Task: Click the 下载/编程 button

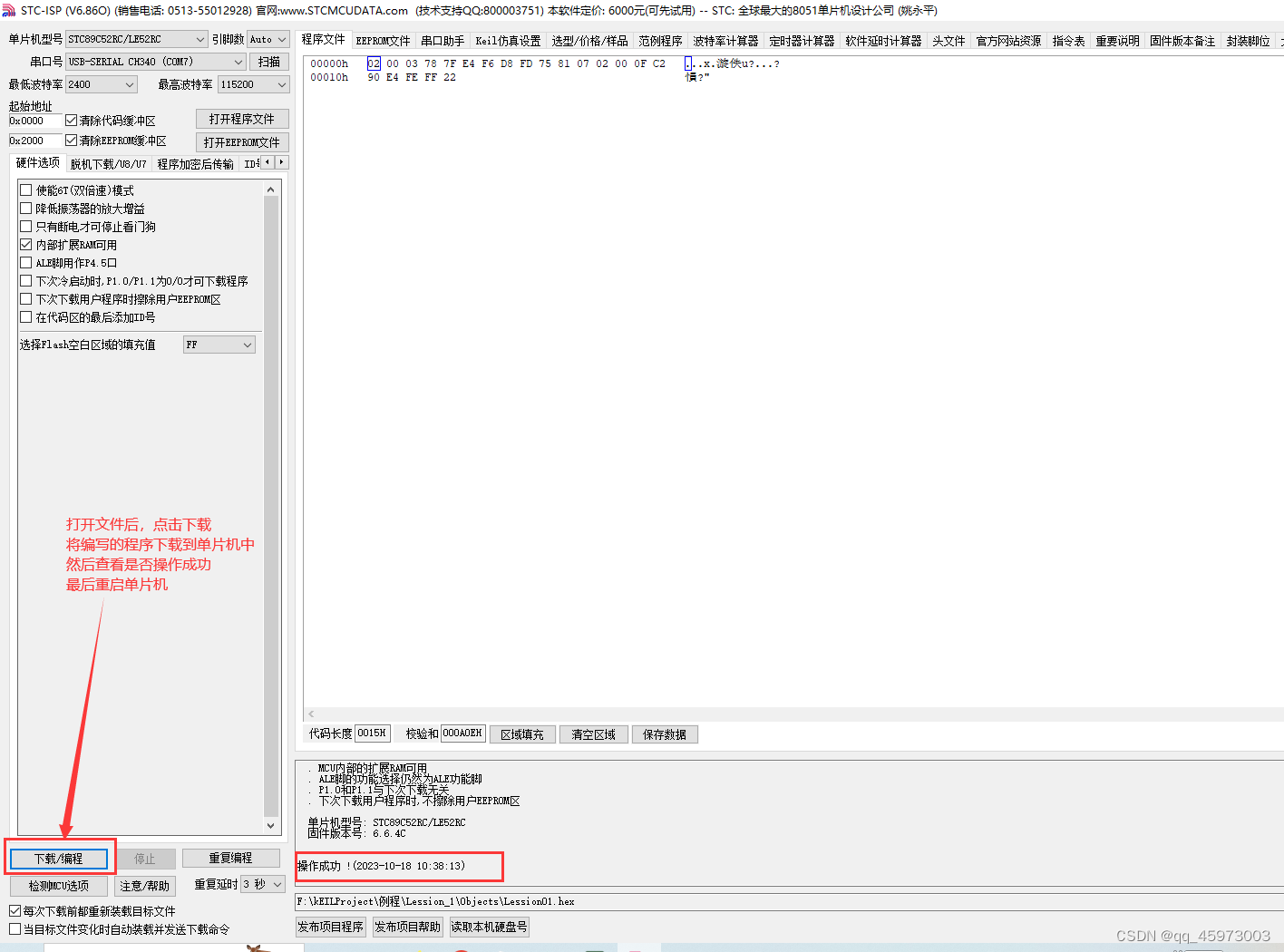Action: pyautogui.click(x=59, y=859)
